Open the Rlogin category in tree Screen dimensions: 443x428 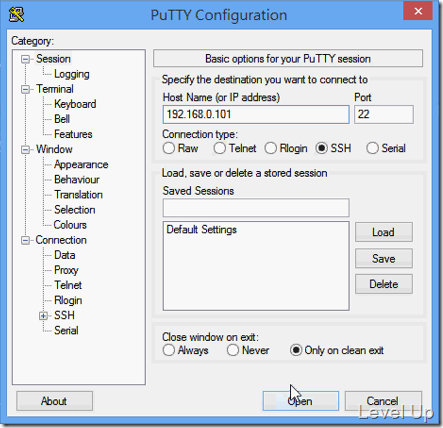[x=68, y=300]
